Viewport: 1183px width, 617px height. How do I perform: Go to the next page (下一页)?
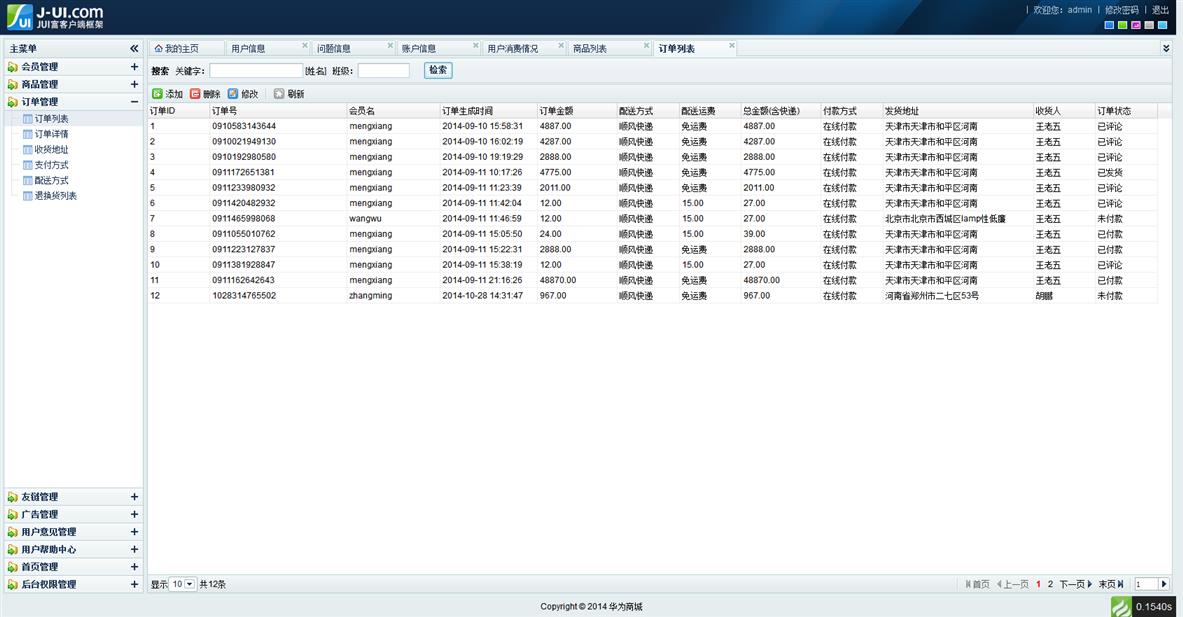coord(1076,585)
